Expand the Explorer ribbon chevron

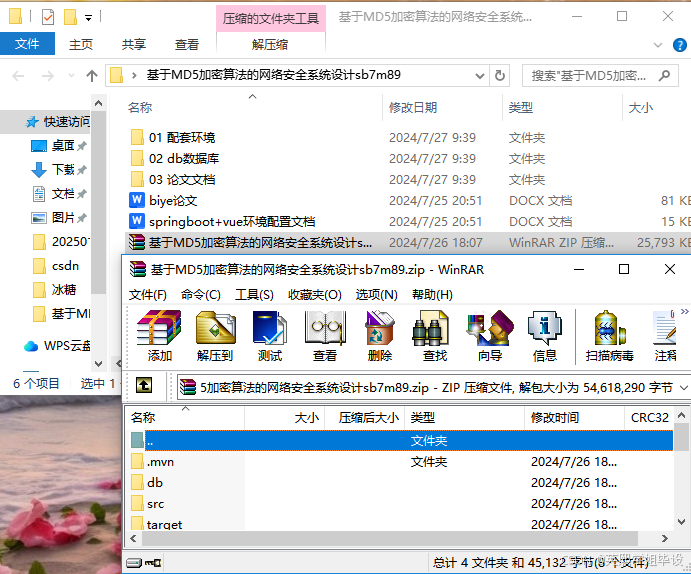658,45
